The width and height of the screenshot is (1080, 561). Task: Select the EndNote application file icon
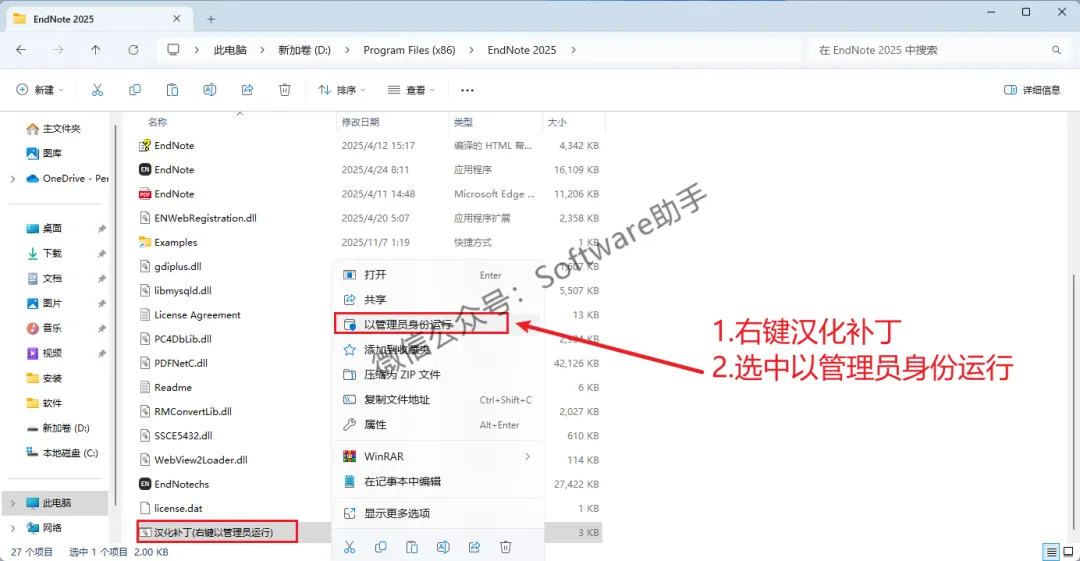(x=145, y=170)
